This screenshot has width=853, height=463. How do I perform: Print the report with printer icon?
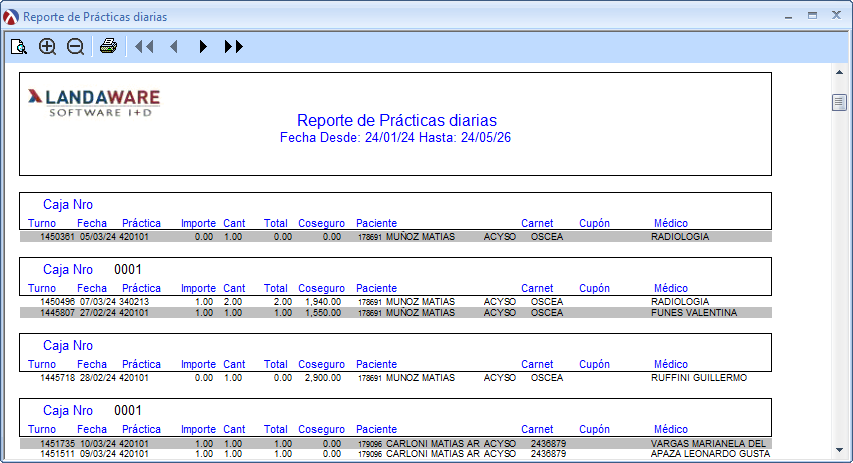(x=108, y=46)
